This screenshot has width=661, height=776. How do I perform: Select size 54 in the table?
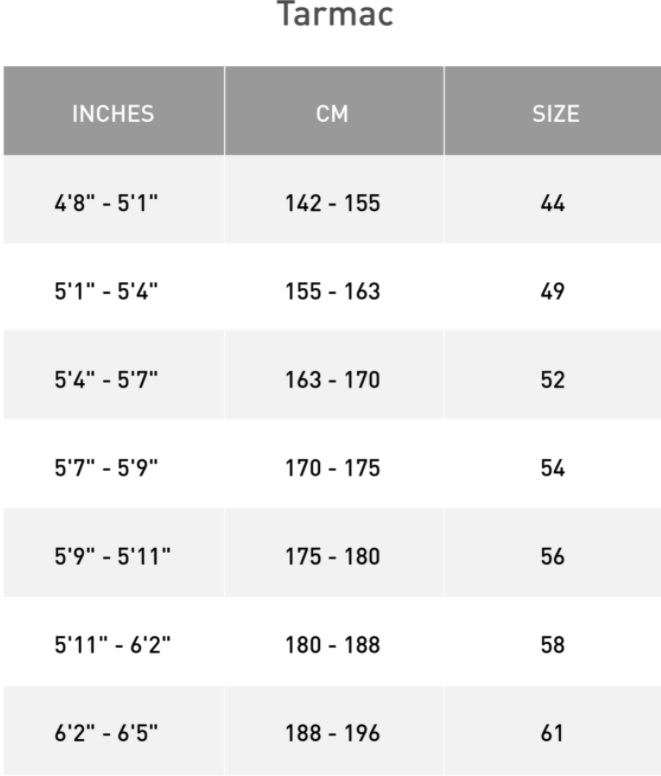(x=553, y=467)
